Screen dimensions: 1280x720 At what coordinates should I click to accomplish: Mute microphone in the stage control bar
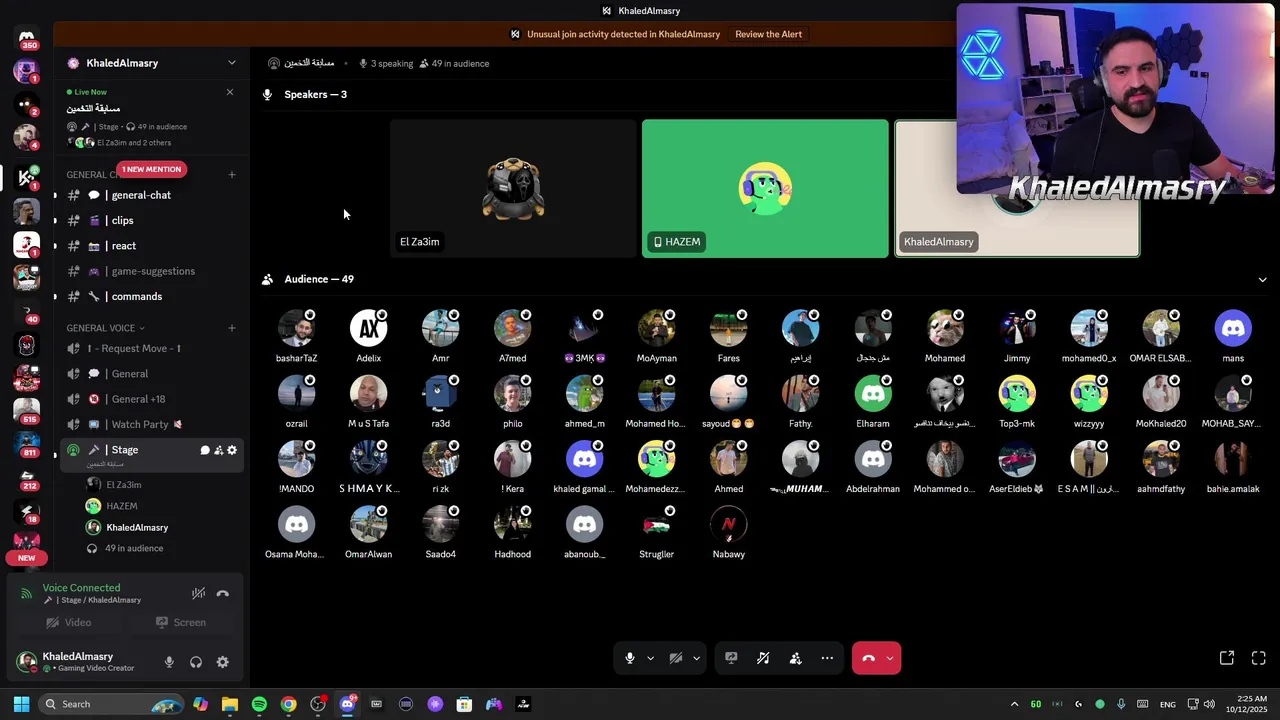click(x=630, y=658)
